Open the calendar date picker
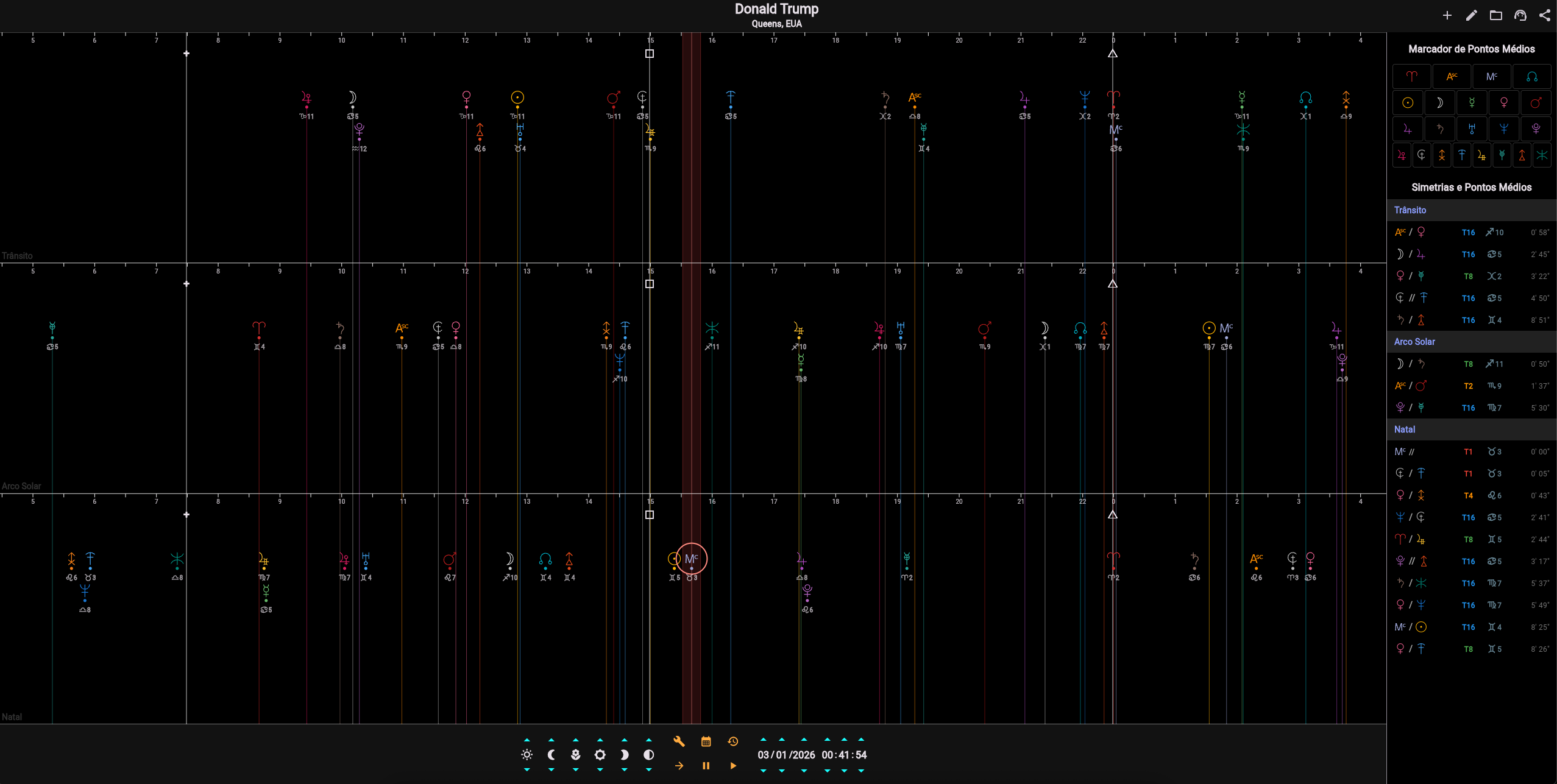The width and height of the screenshot is (1557, 784). click(x=706, y=741)
